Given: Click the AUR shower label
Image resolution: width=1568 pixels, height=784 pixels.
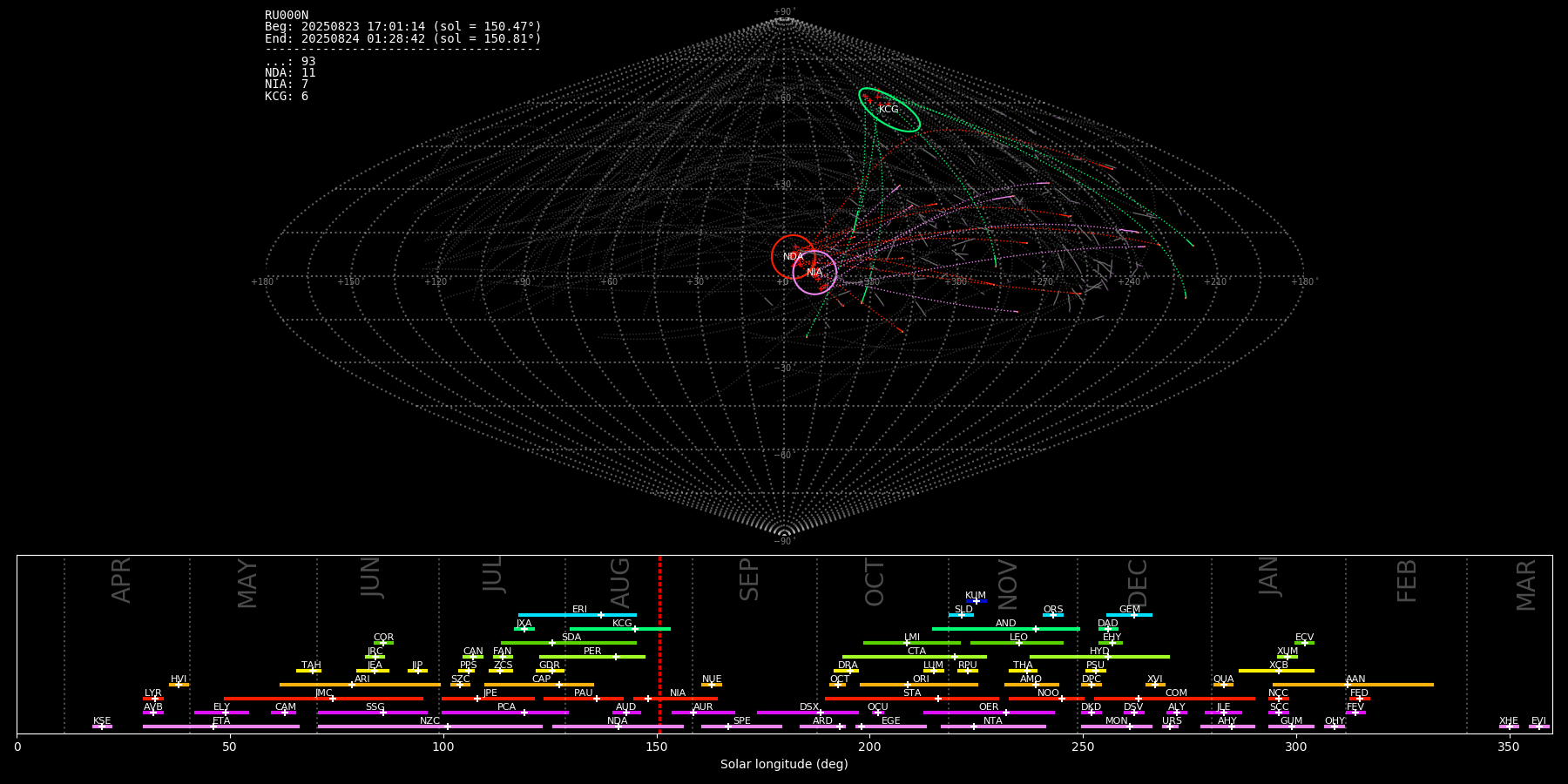Looking at the screenshot, I should [x=703, y=707].
